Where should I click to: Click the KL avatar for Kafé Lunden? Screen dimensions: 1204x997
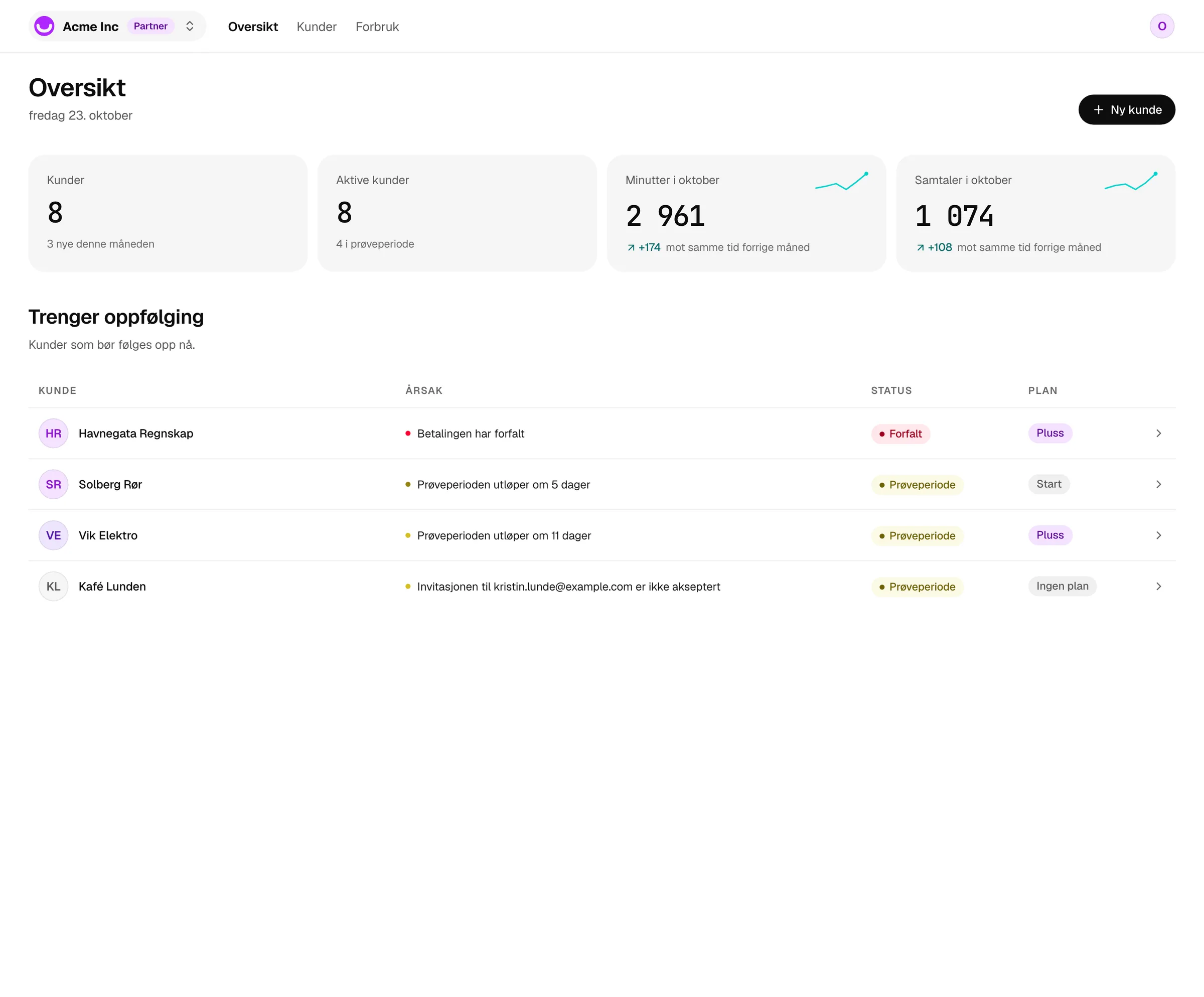click(53, 587)
